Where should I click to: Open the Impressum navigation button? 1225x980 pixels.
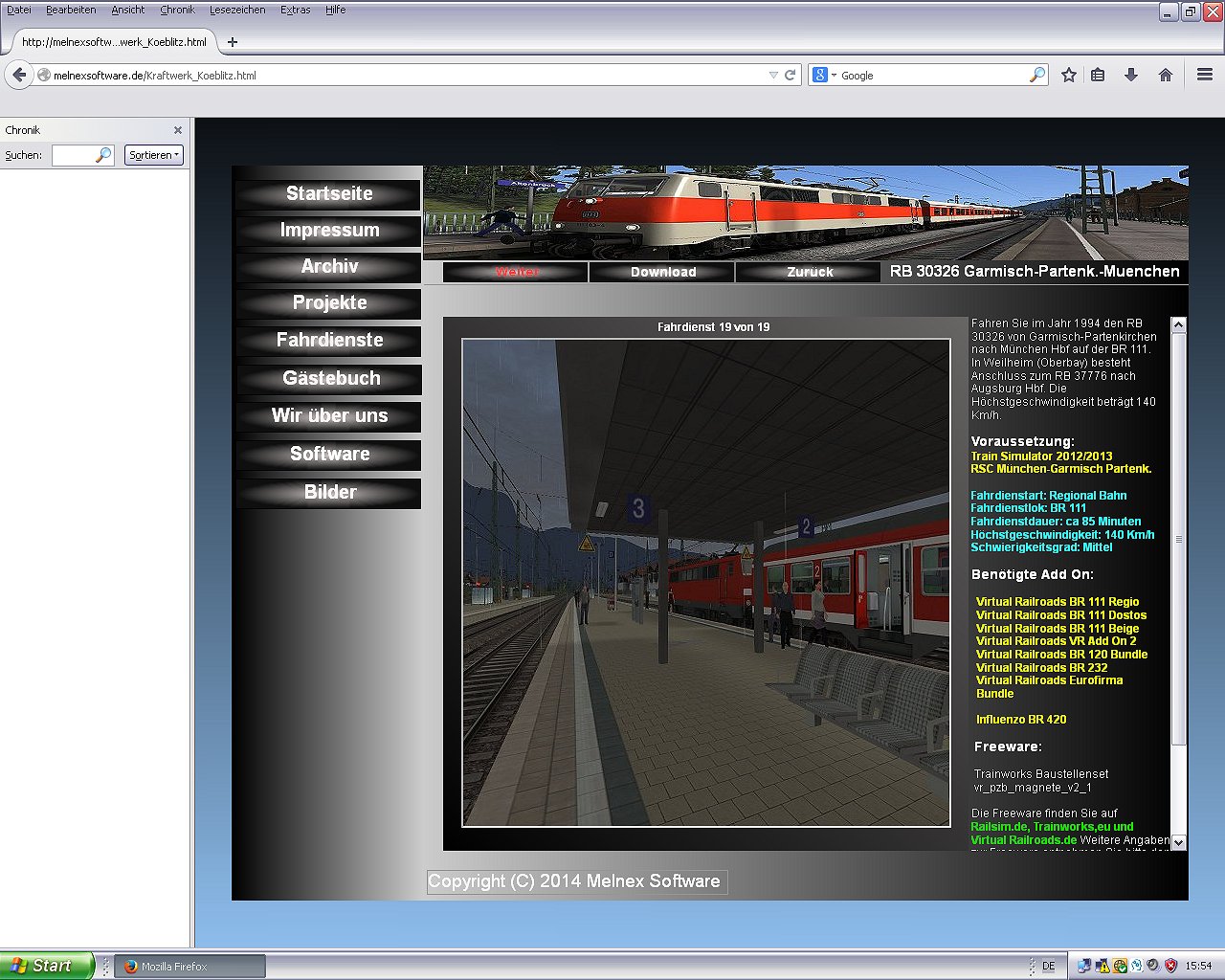pyautogui.click(x=329, y=230)
